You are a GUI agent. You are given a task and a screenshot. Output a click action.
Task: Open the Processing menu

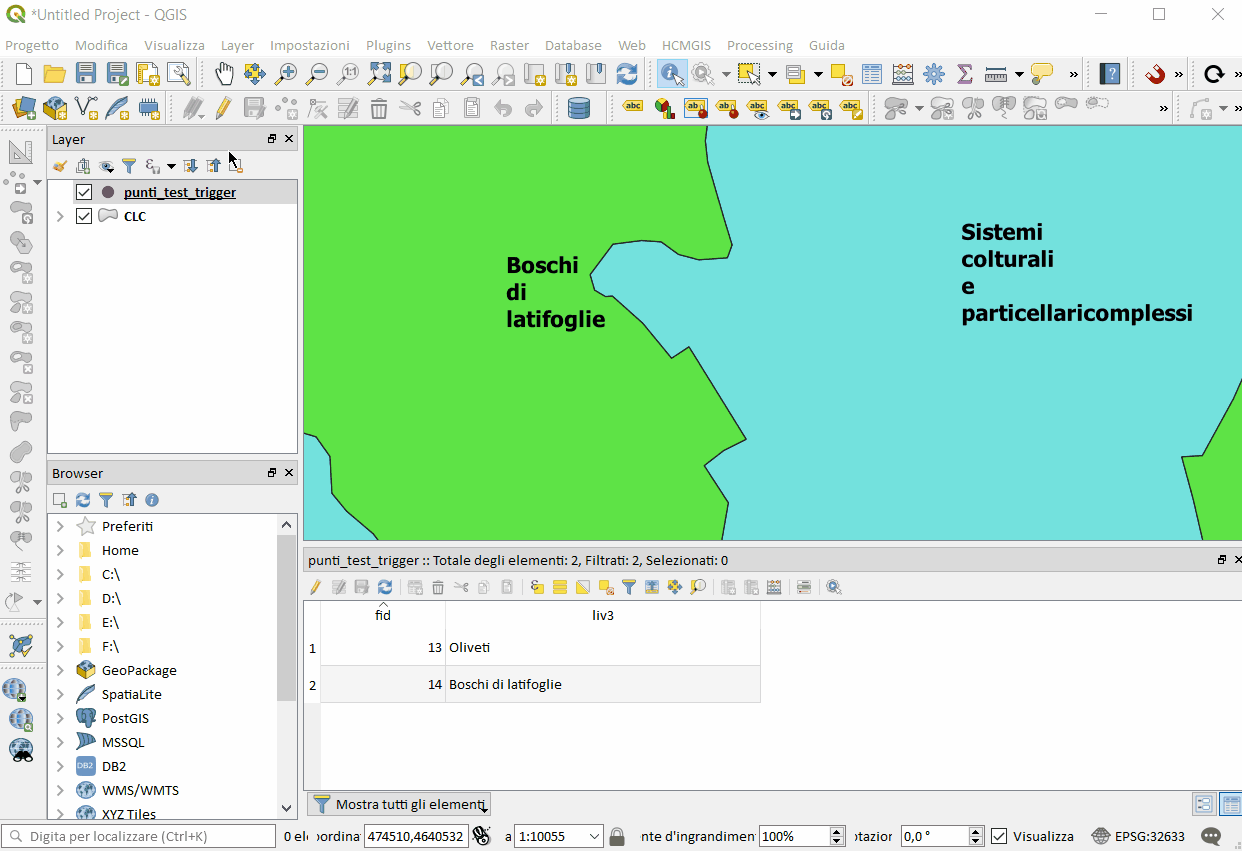(x=759, y=45)
